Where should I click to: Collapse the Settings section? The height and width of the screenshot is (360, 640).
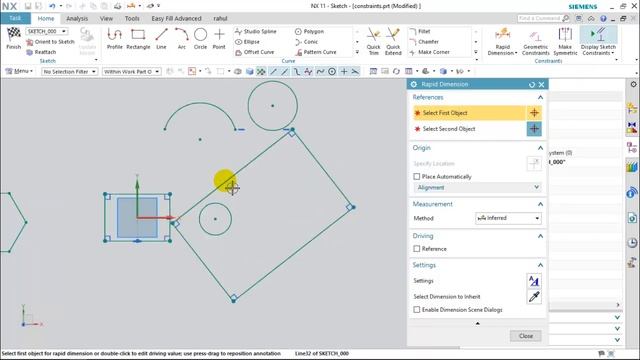coord(540,265)
